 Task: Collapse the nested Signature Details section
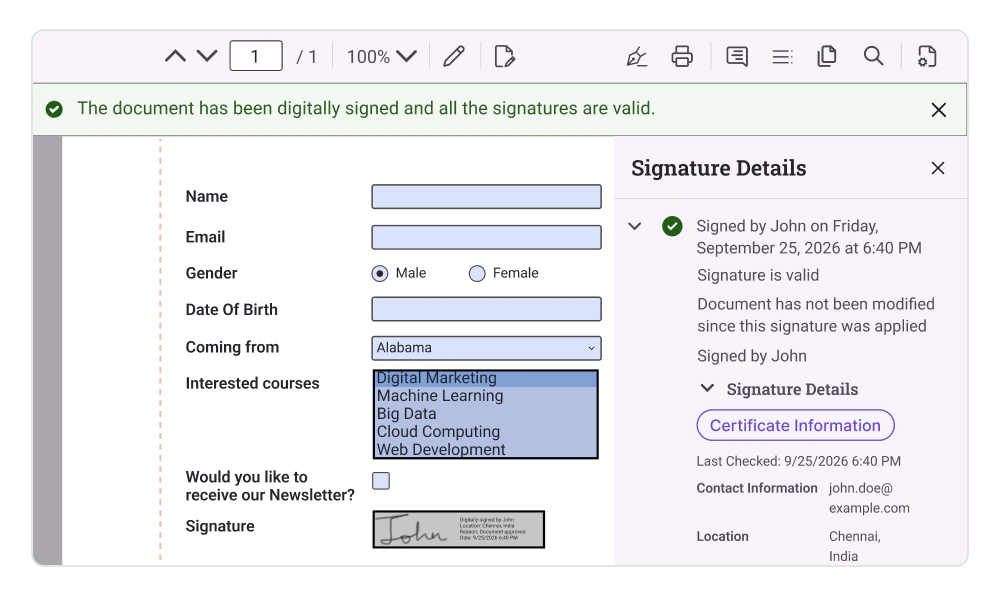click(707, 388)
